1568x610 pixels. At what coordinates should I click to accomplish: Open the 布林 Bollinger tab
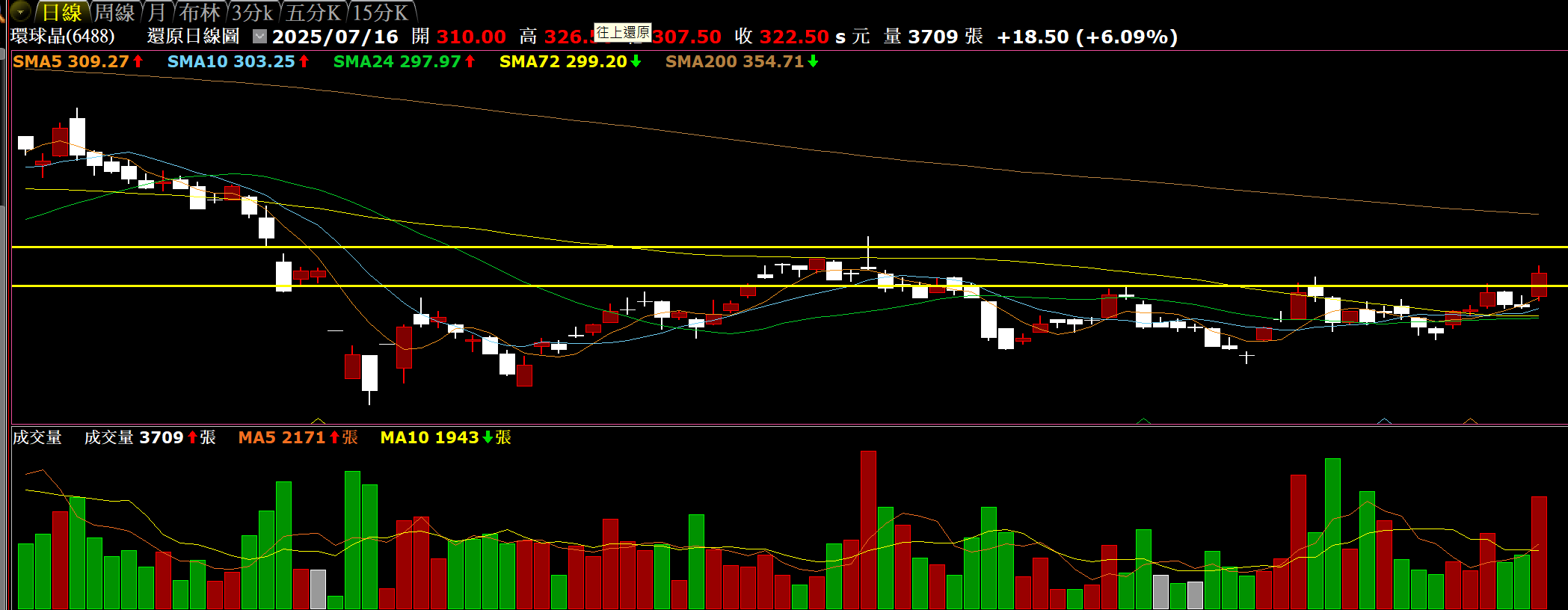(x=200, y=13)
